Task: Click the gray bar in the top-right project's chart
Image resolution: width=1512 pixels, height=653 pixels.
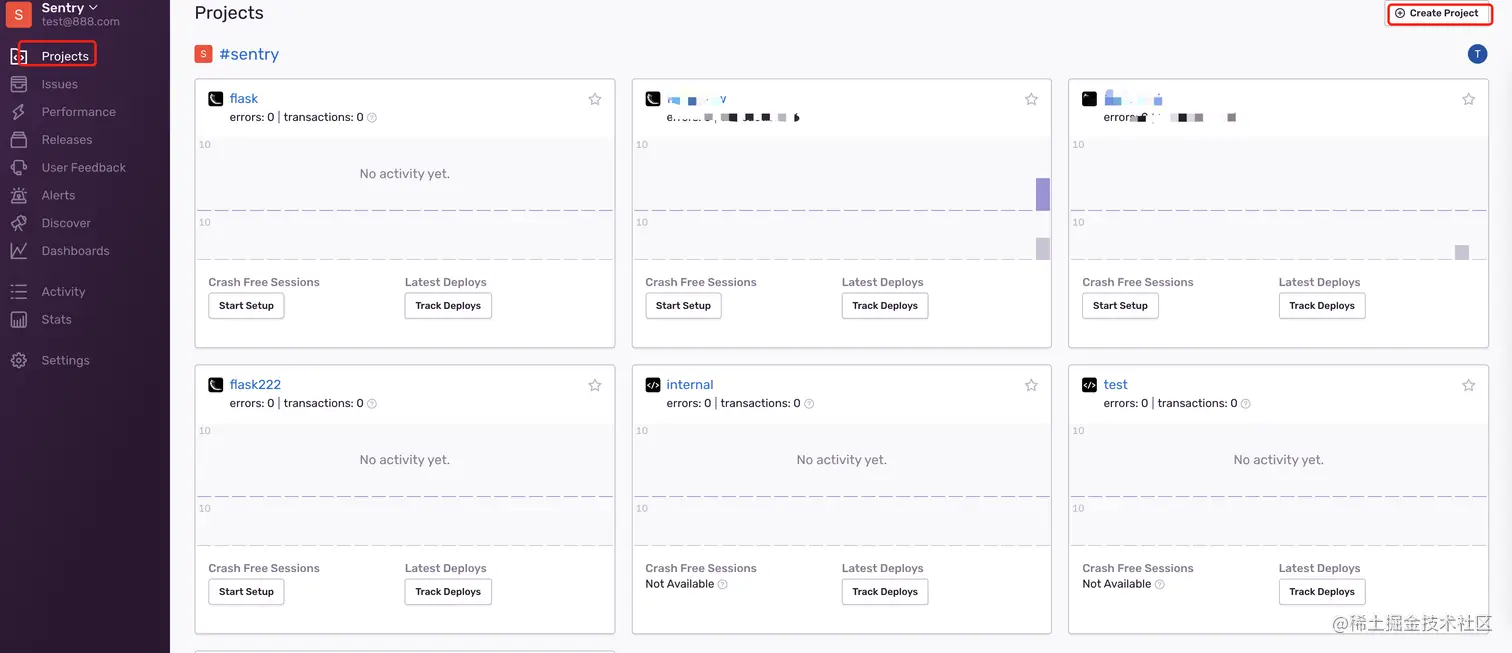Action: tap(1462, 252)
